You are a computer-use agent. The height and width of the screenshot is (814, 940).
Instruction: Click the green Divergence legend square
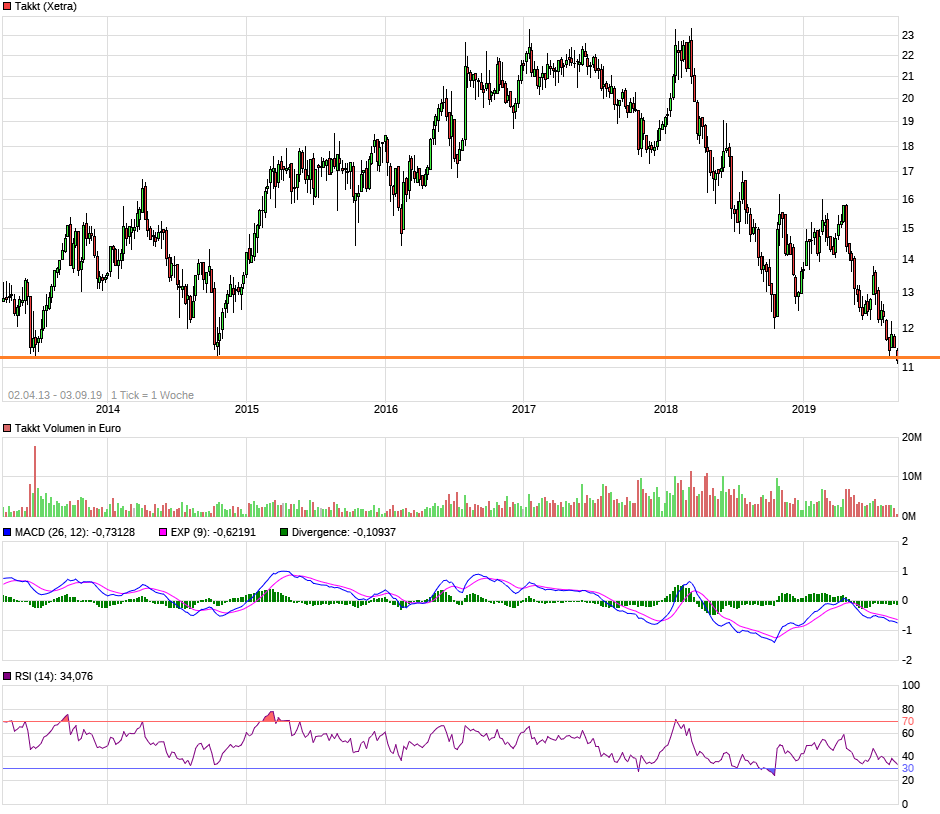(282, 533)
